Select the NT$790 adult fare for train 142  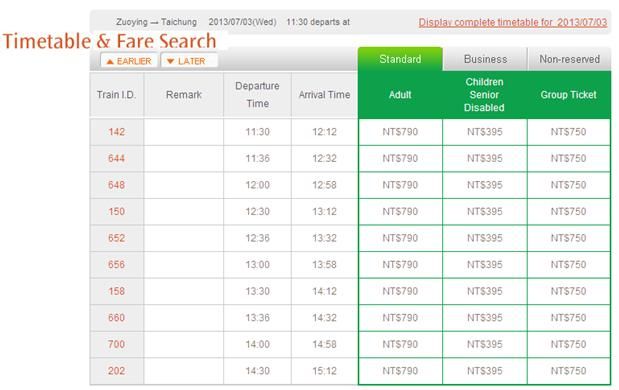pyautogui.click(x=400, y=132)
